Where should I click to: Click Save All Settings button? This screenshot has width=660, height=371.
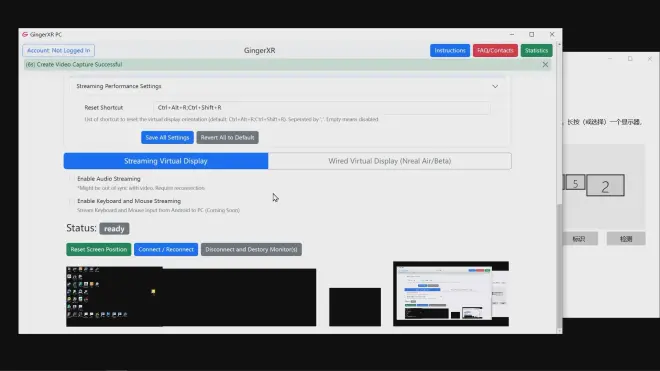[x=167, y=137]
